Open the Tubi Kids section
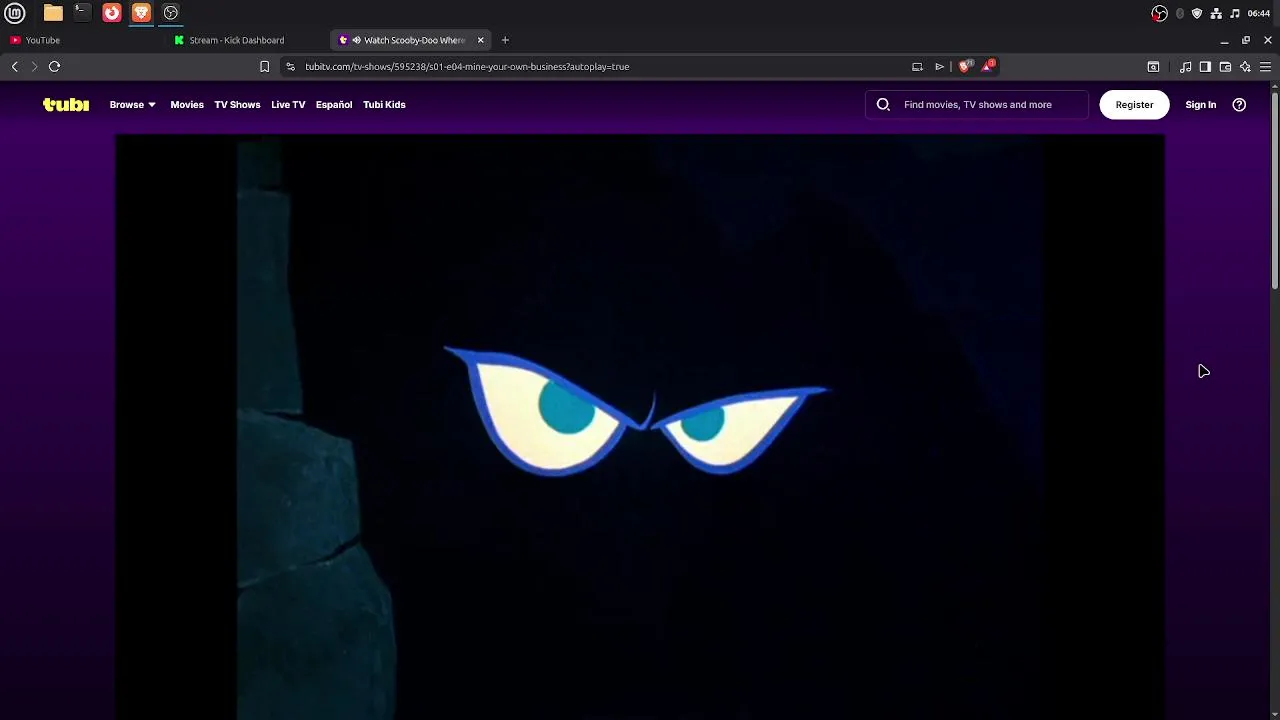Image resolution: width=1280 pixels, height=720 pixels. click(x=384, y=104)
